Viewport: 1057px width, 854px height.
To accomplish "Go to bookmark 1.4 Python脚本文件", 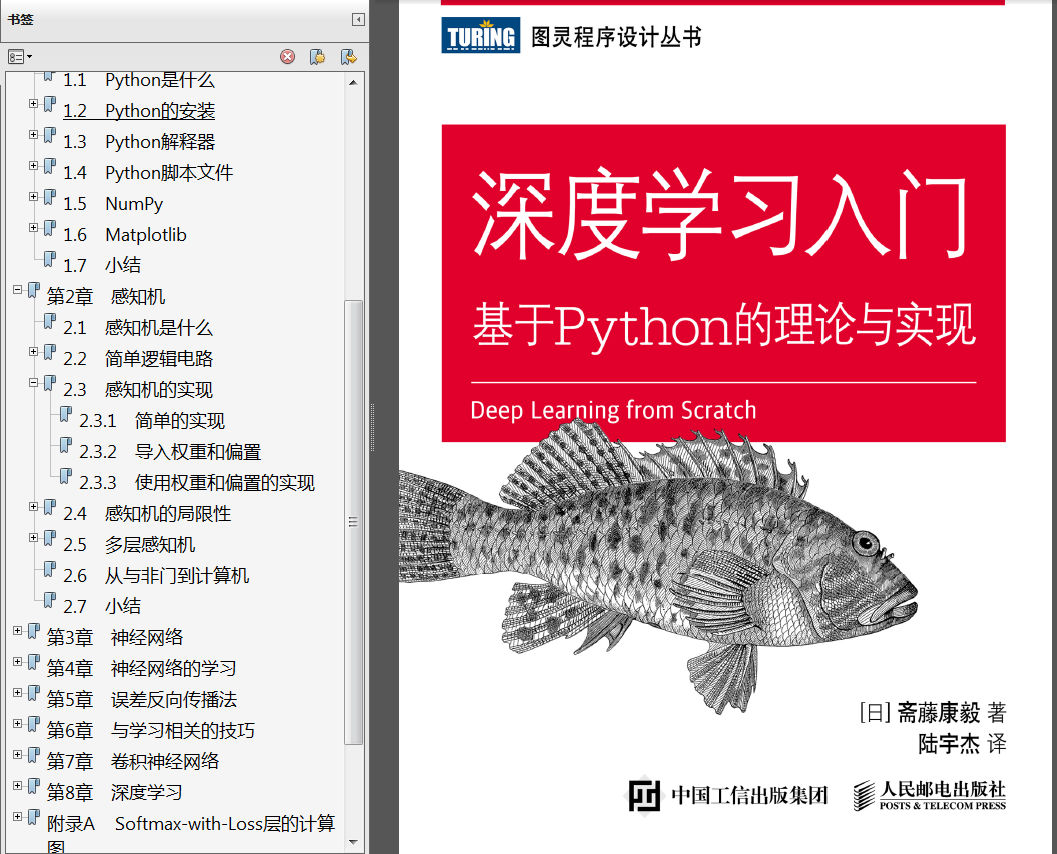I will tap(148, 173).
